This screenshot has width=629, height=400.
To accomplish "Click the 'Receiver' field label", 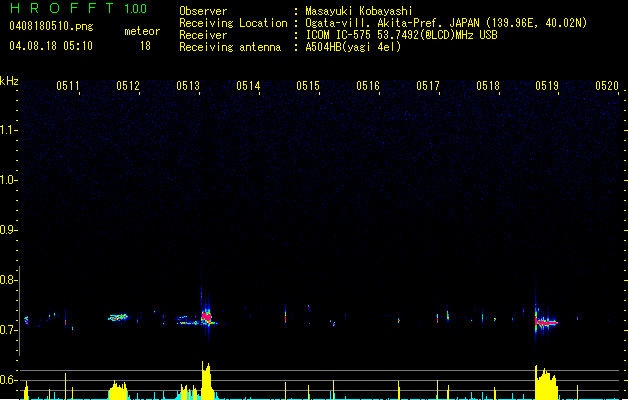I will (x=203, y=35).
